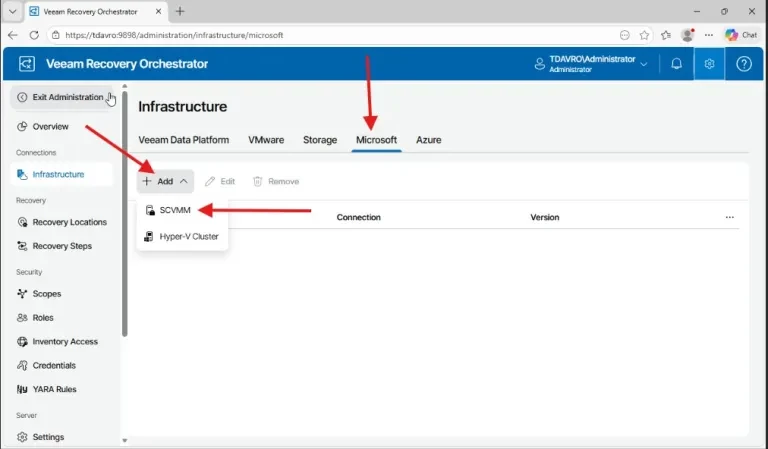Open the administration gear icon in header

(709, 64)
